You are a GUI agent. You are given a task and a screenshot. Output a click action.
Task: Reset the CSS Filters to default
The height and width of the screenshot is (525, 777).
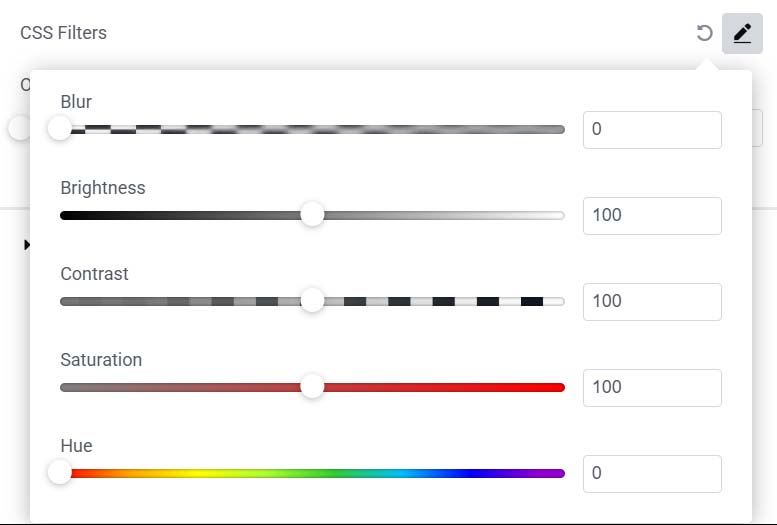click(704, 33)
